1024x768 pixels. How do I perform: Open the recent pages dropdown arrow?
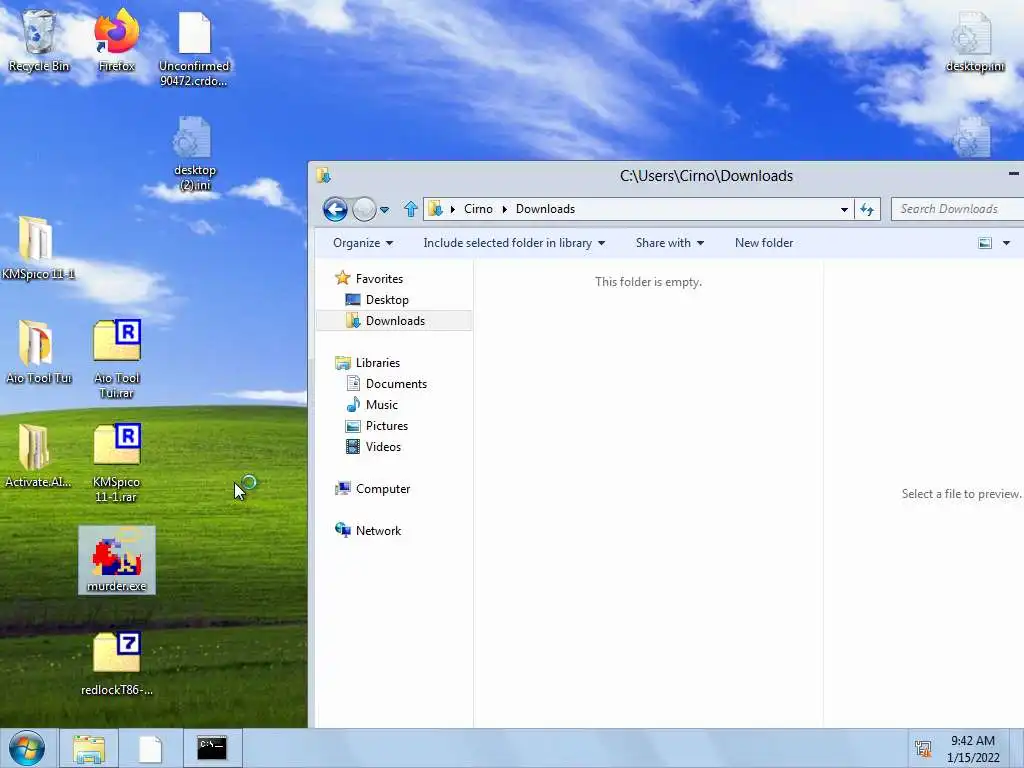click(x=385, y=210)
